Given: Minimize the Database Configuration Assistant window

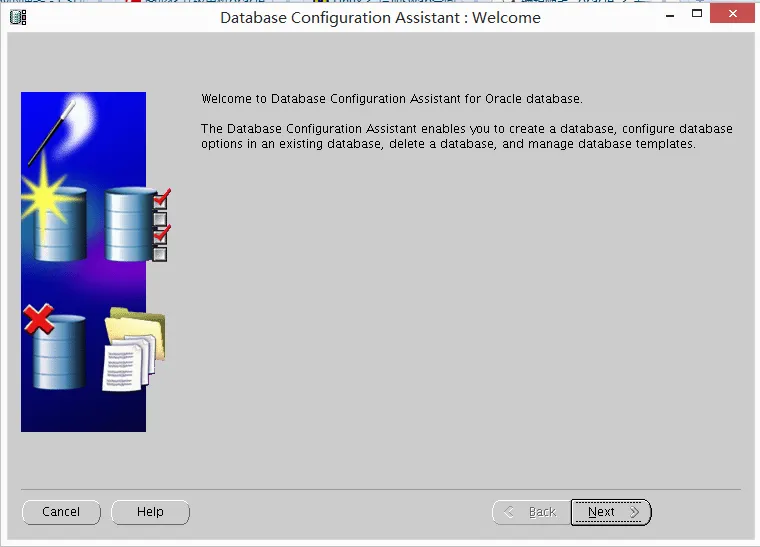Looking at the screenshot, I should point(670,16).
